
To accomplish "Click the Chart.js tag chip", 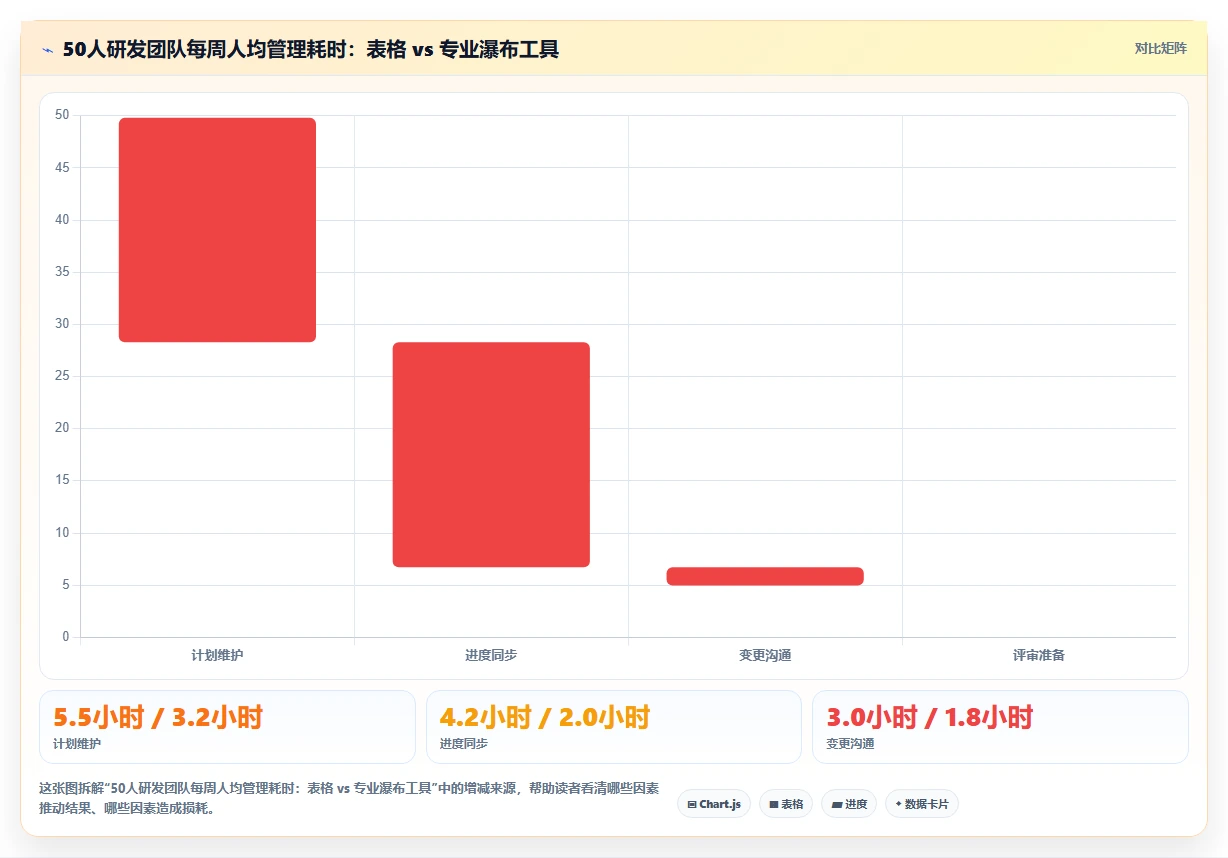I will point(714,804).
